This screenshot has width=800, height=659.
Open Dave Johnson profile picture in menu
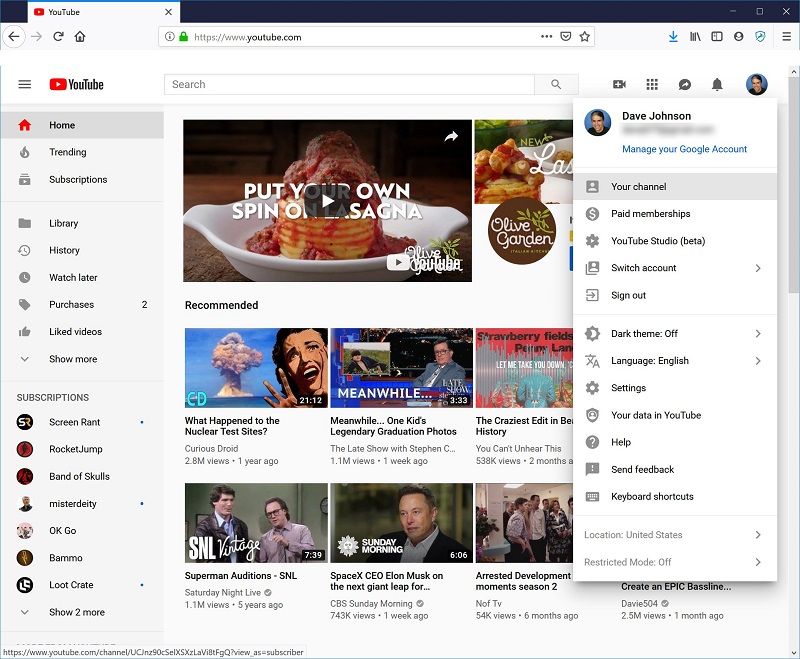coord(597,122)
